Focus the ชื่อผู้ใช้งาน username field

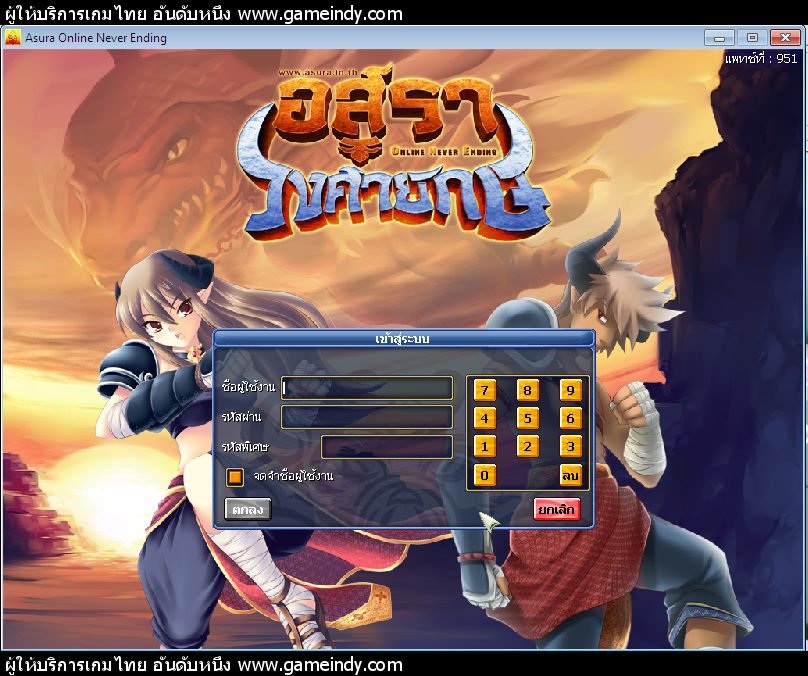(367, 388)
